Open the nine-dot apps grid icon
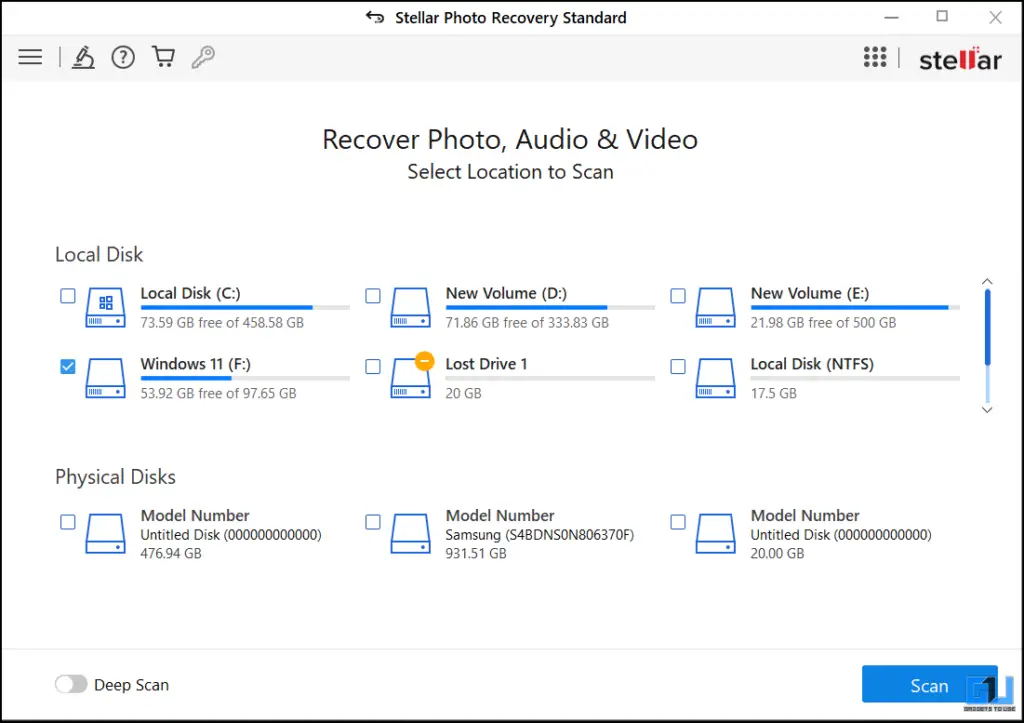The height and width of the screenshot is (723, 1024). pos(875,57)
